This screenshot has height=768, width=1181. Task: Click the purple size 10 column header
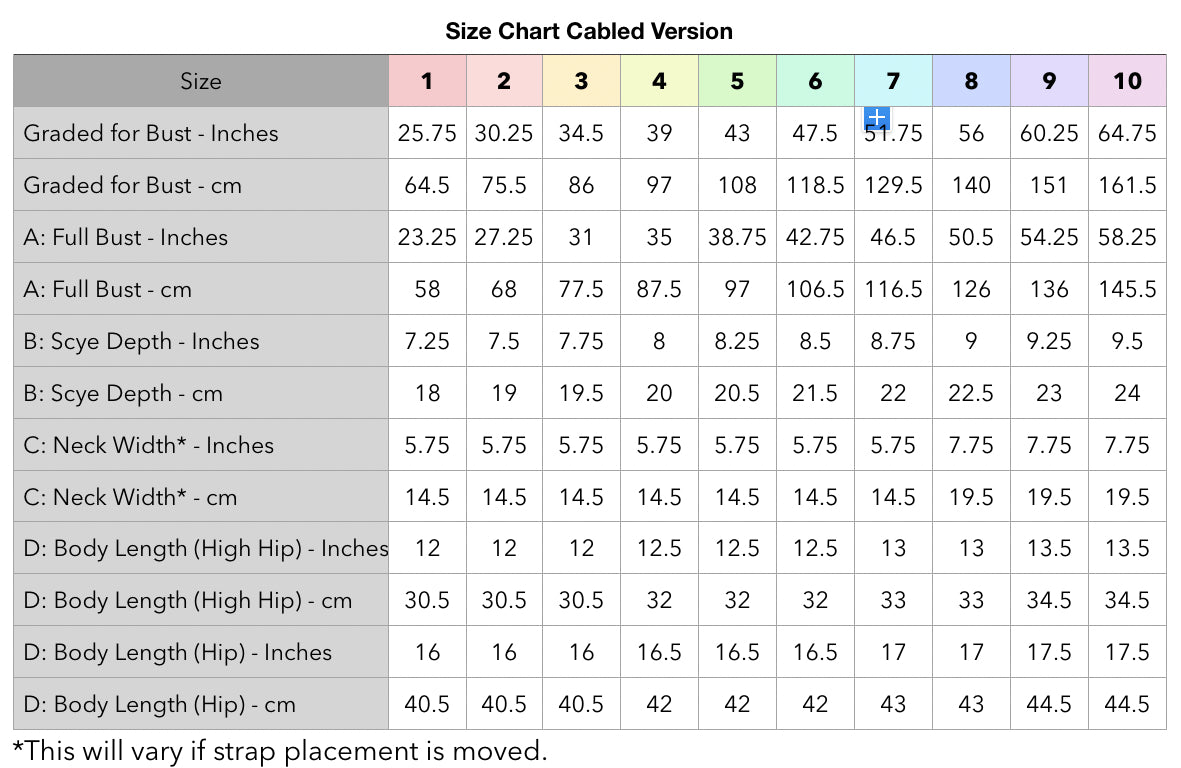point(1127,81)
